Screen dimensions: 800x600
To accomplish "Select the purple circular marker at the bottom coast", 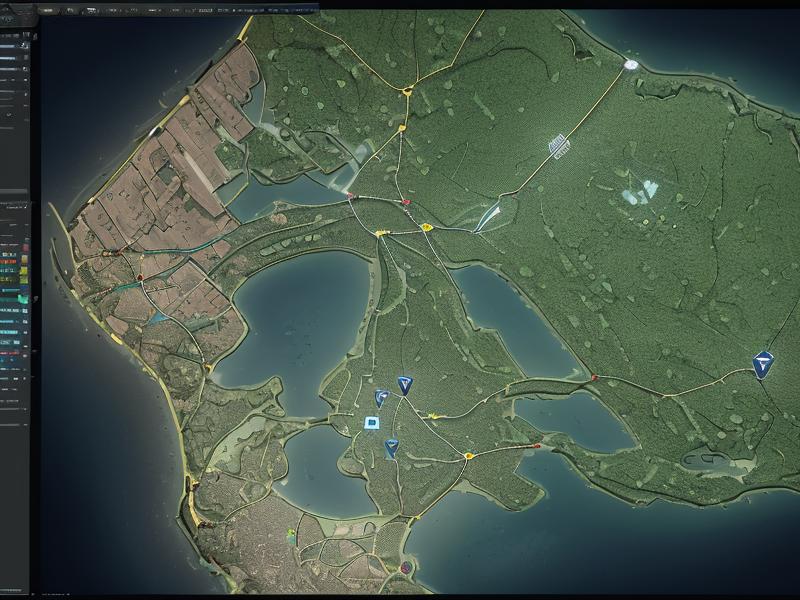I will [x=406, y=568].
